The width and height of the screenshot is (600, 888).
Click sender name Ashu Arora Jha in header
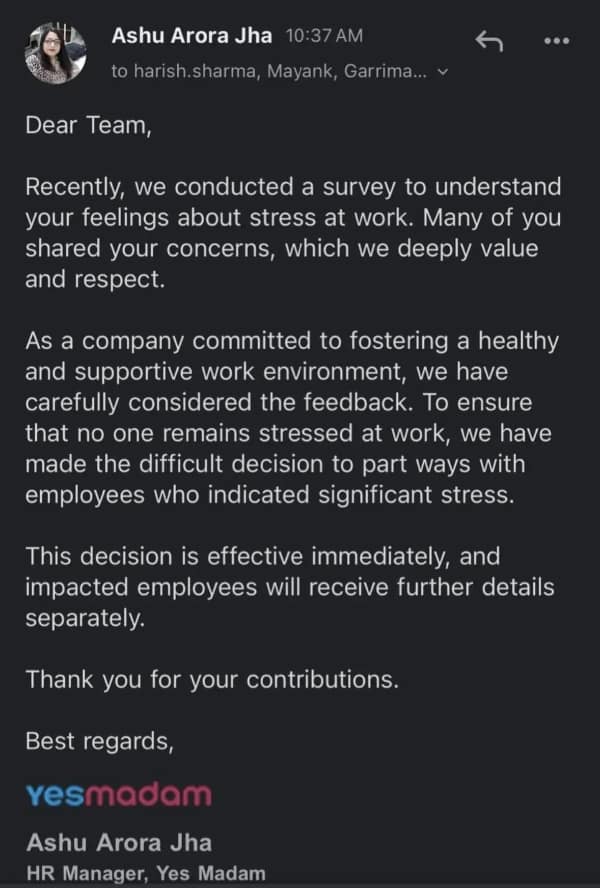(x=192, y=36)
